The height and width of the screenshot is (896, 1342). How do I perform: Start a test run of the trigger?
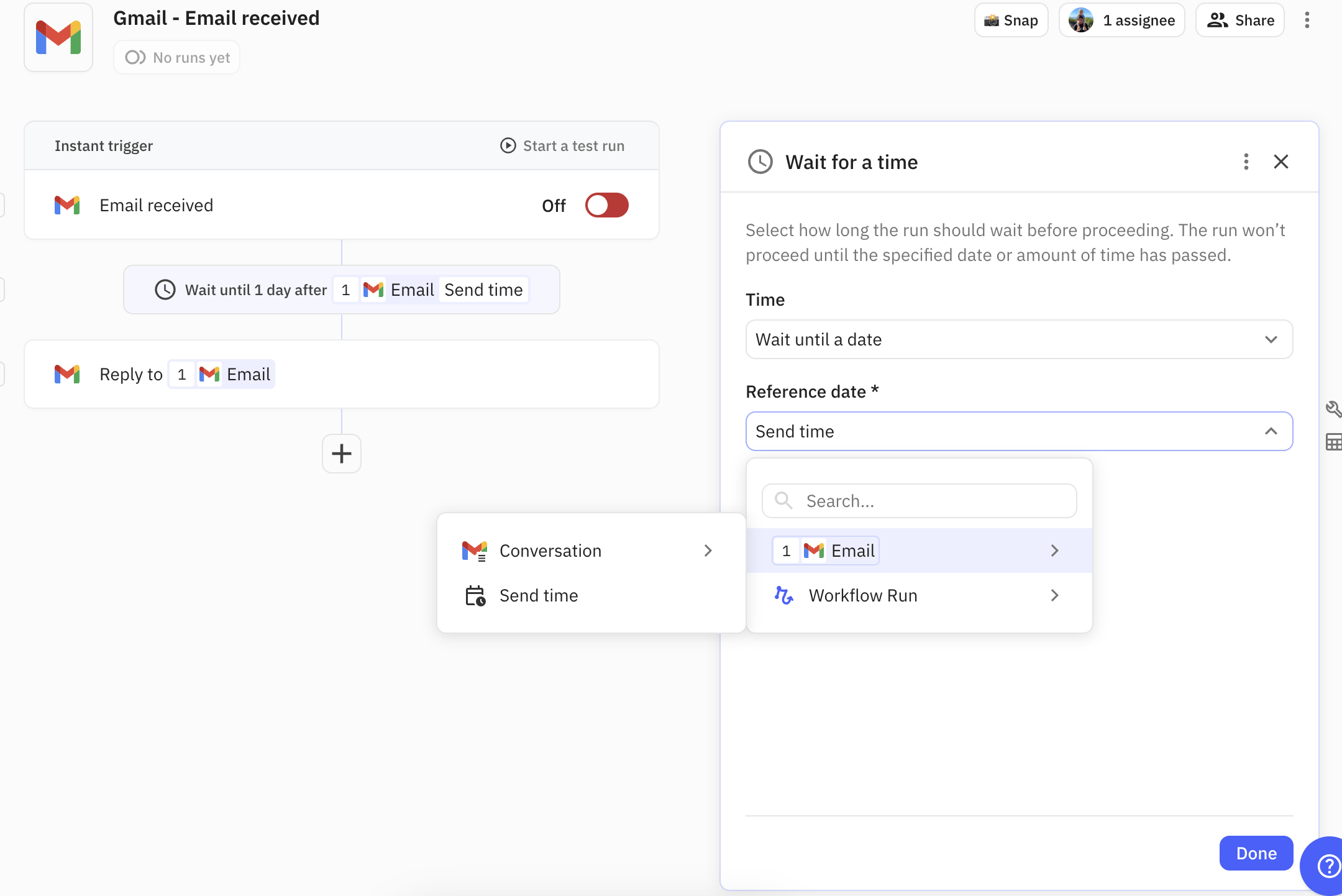(562, 145)
